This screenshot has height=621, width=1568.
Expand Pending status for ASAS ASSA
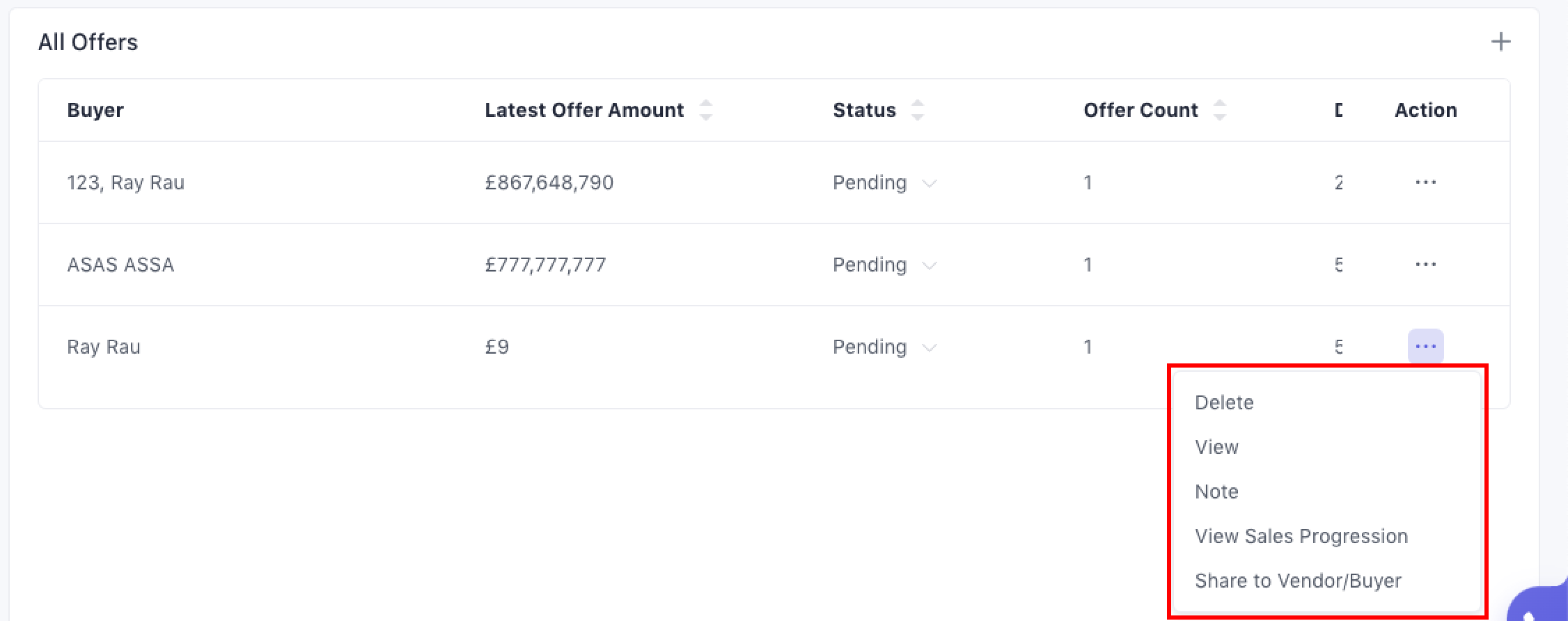pyautogui.click(x=929, y=265)
